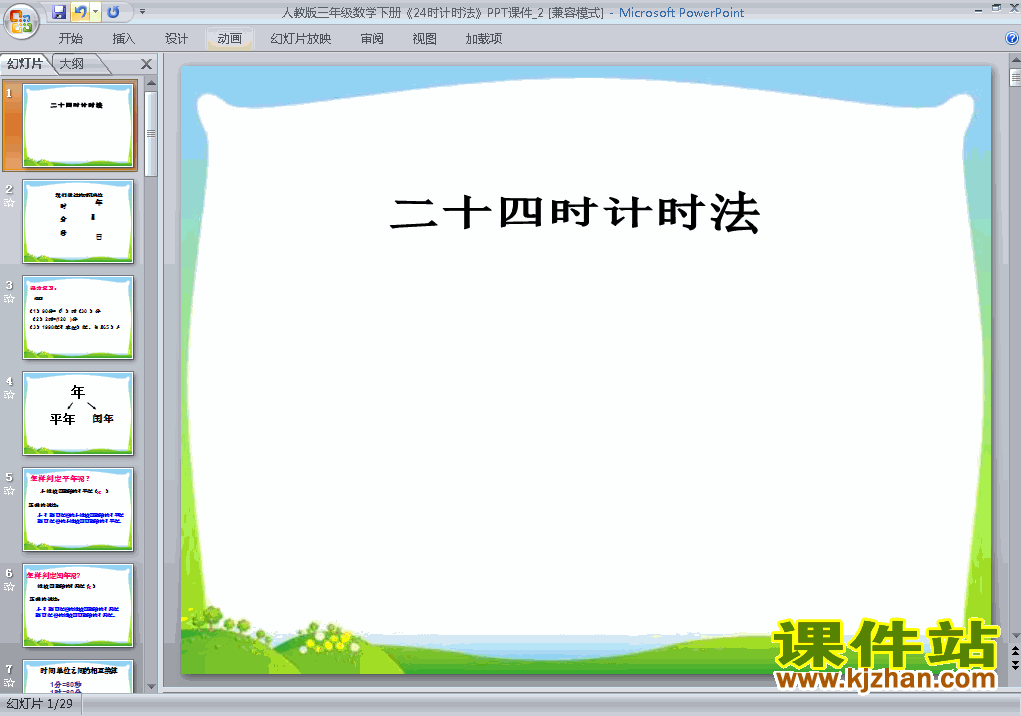Click the slide title 二十四时计时法

575,213
